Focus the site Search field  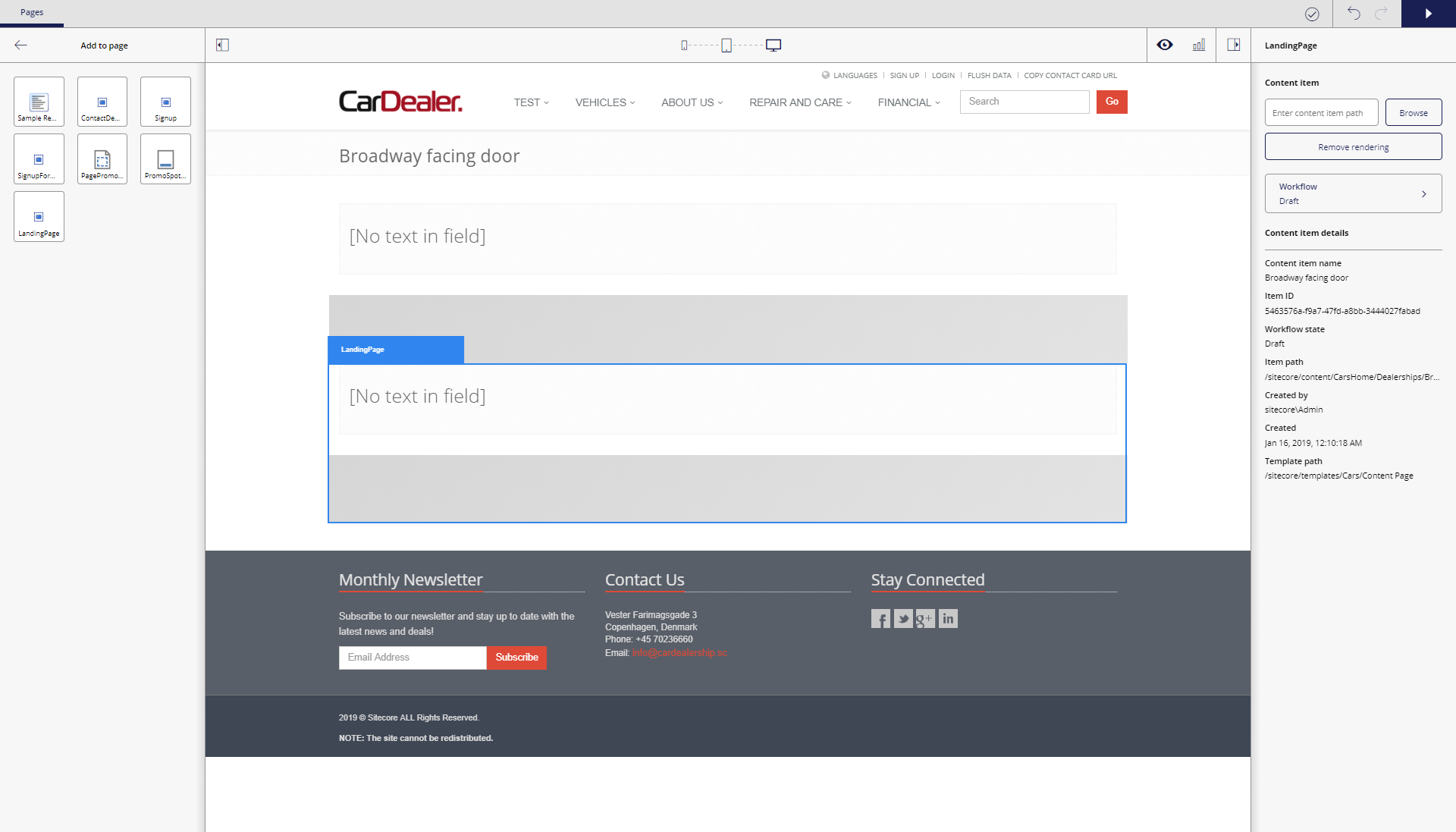[x=1025, y=102]
